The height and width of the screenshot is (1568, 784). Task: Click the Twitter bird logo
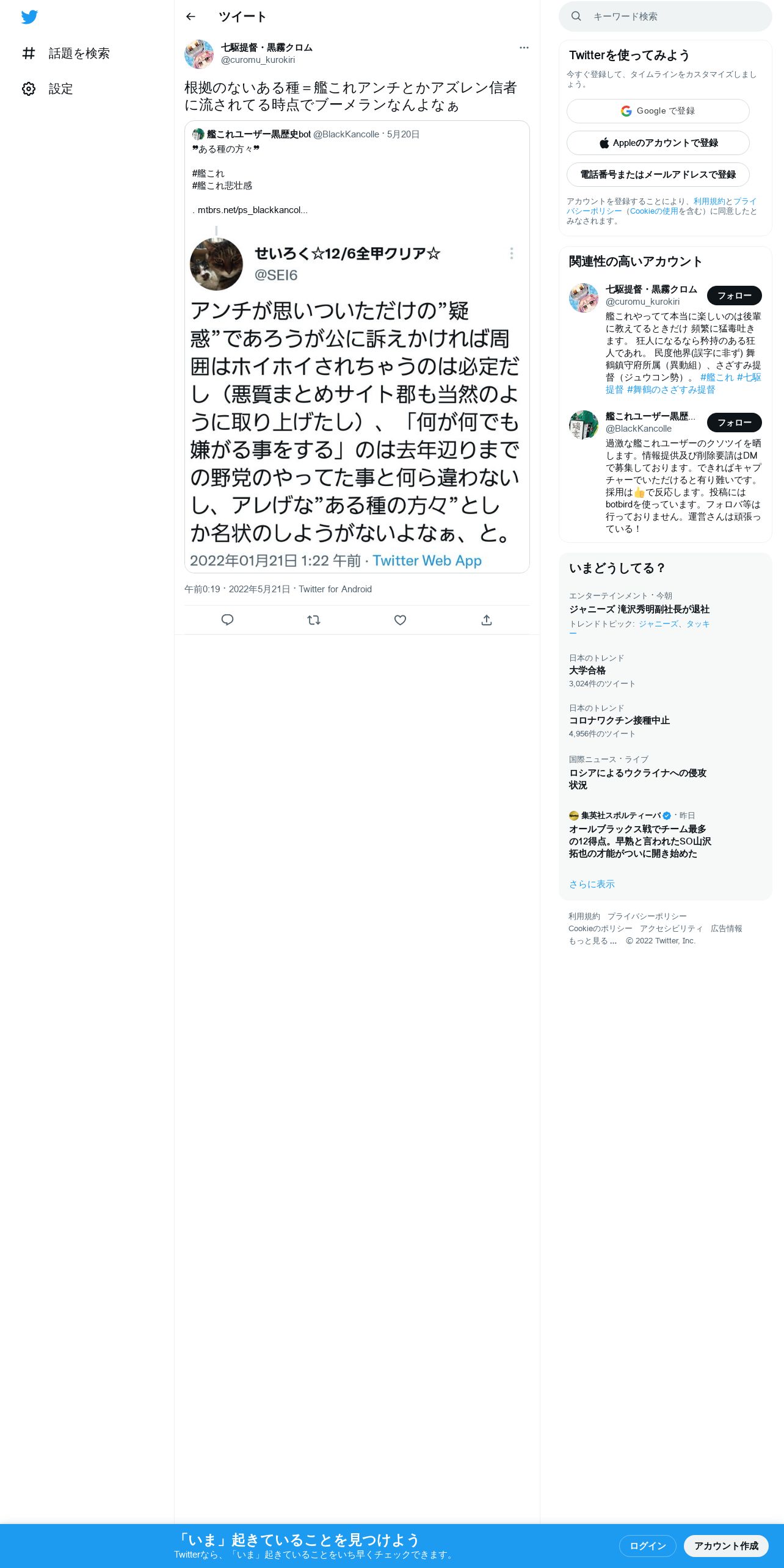[x=29, y=17]
